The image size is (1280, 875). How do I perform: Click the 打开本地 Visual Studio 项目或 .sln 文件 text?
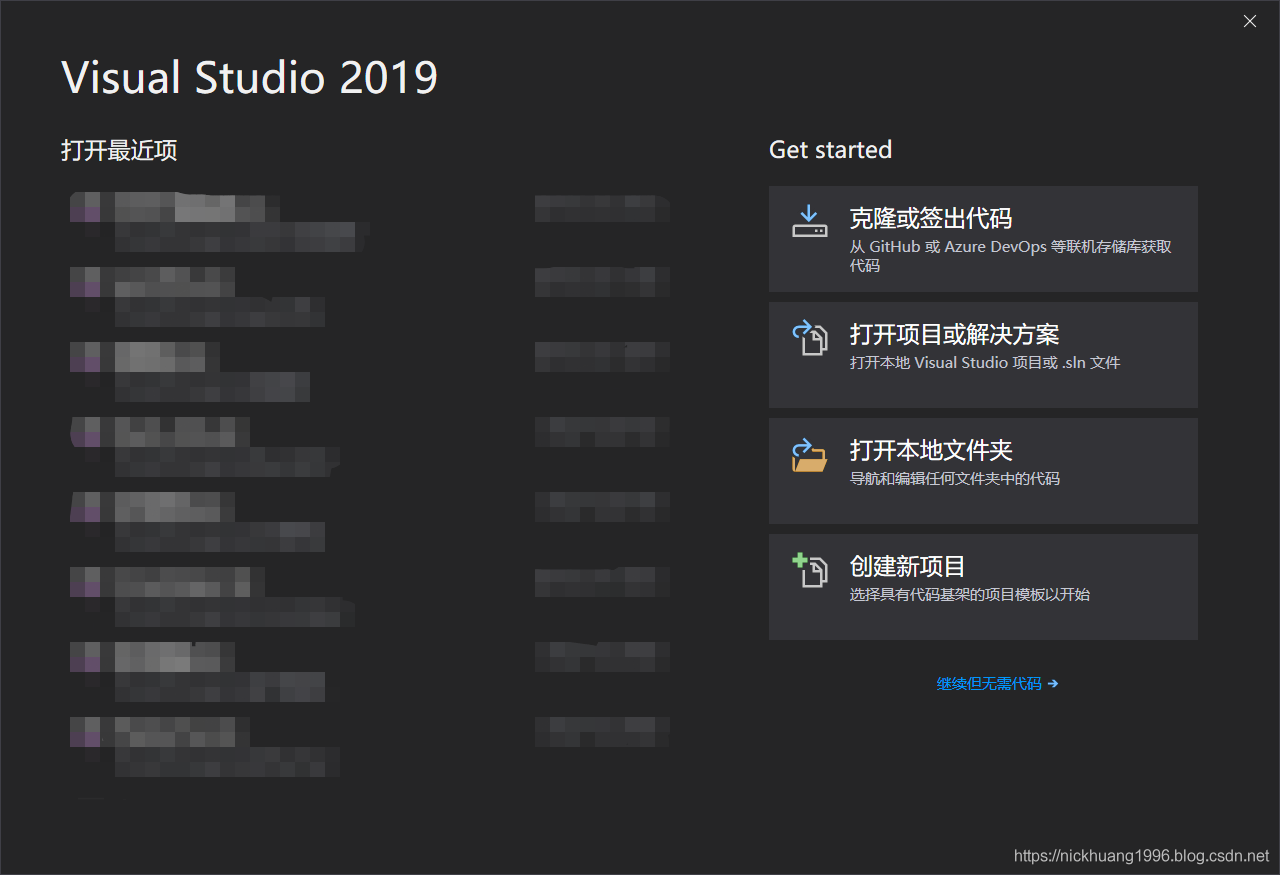985,363
